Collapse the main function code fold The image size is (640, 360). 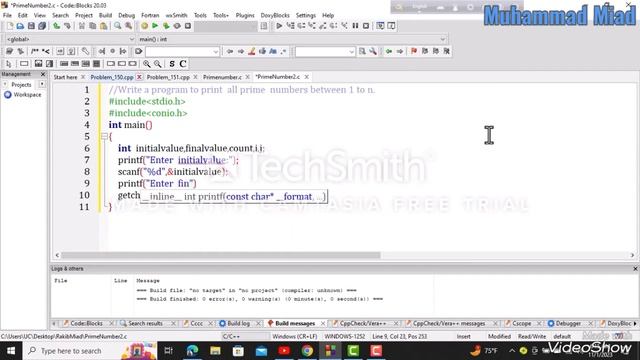click(x=104, y=136)
